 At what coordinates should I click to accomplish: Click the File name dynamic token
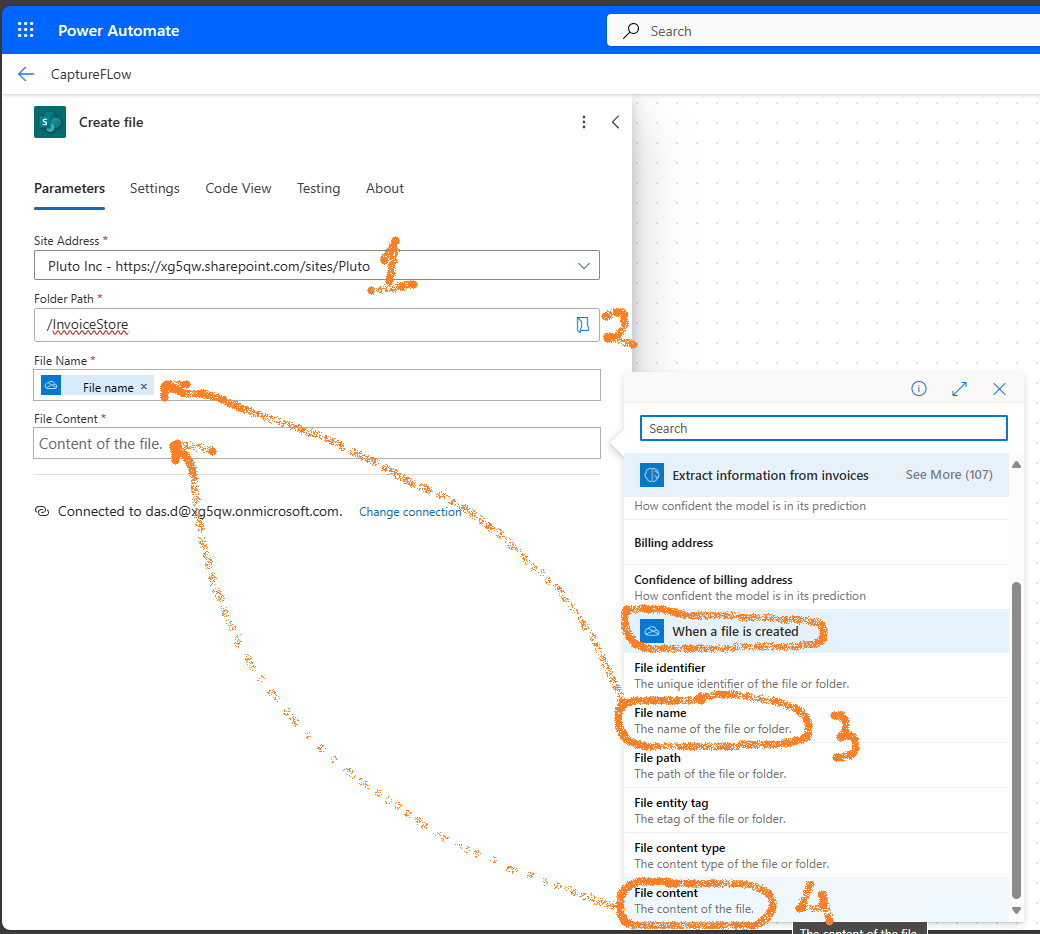coord(97,387)
